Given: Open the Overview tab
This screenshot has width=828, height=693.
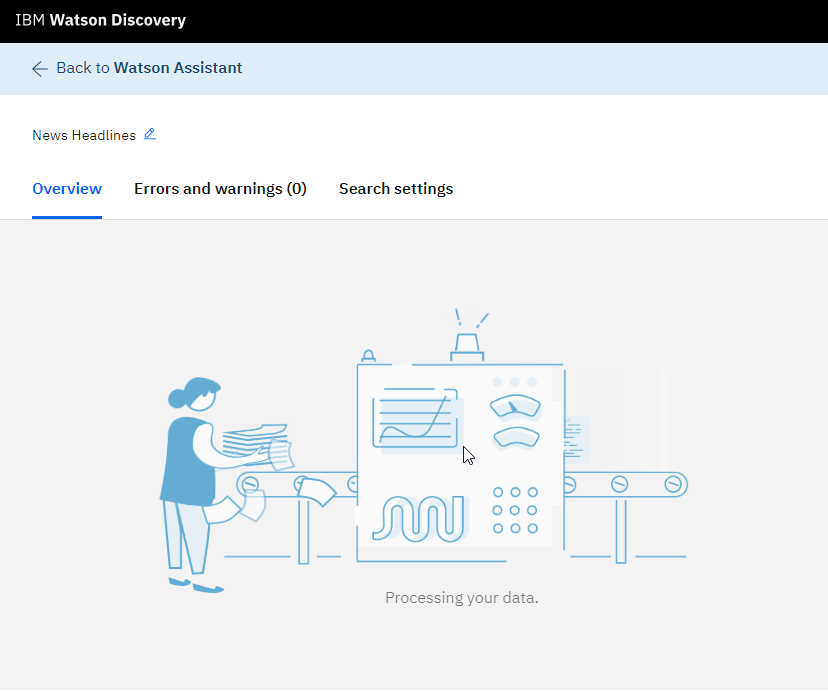Looking at the screenshot, I should (67, 189).
